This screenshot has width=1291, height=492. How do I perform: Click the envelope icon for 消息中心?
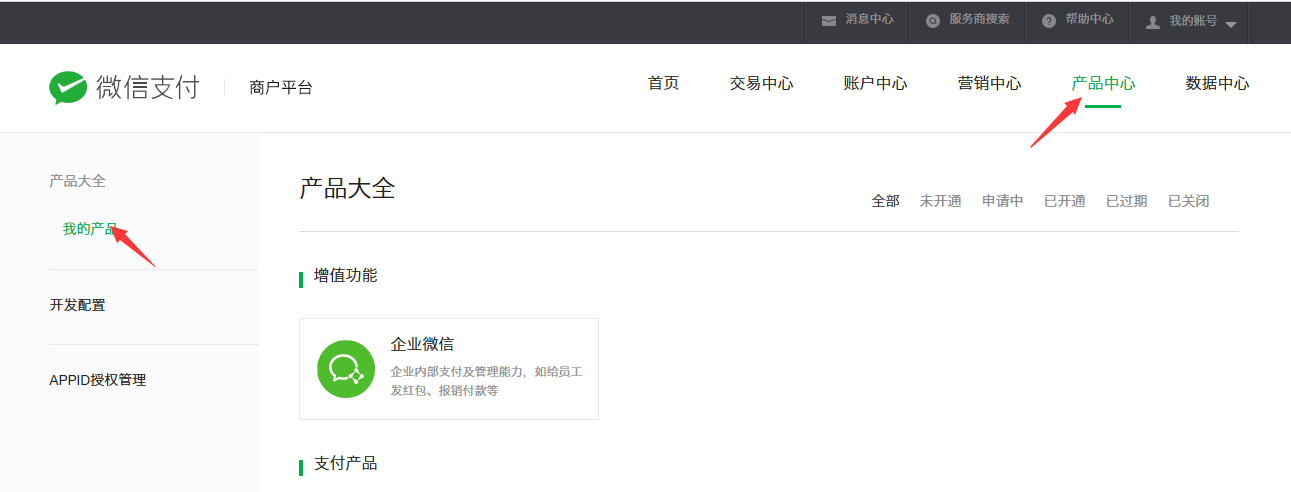829,21
